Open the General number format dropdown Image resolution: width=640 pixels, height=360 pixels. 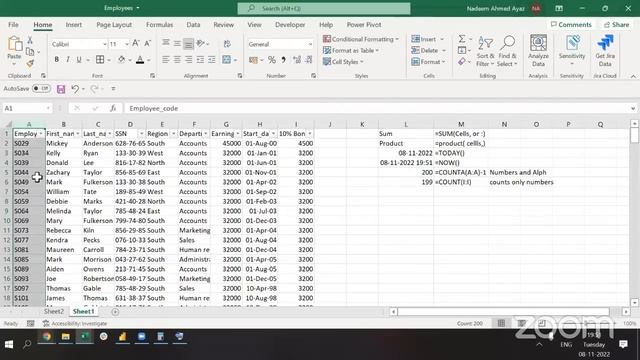point(310,44)
